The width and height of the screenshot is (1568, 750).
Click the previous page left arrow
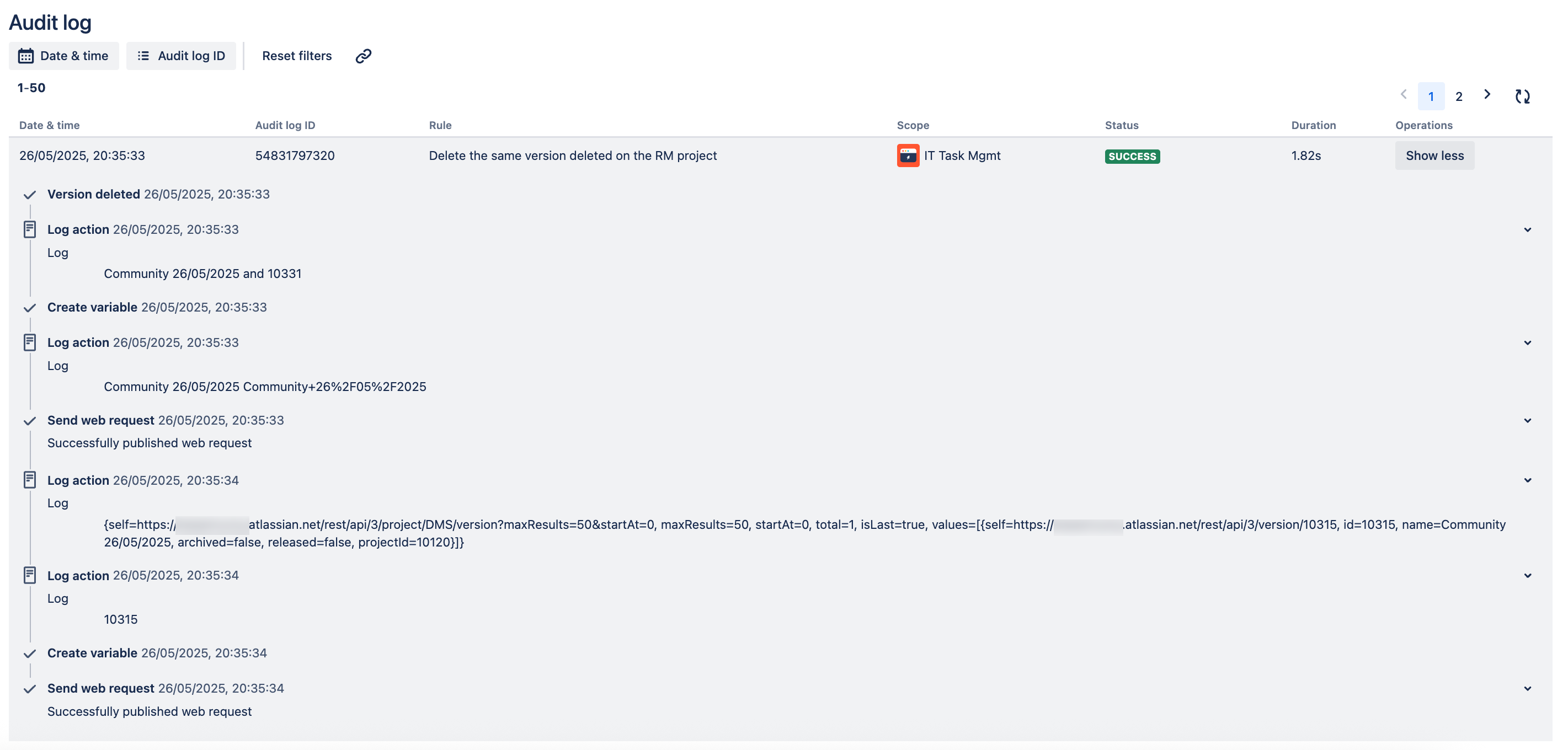pos(1403,95)
